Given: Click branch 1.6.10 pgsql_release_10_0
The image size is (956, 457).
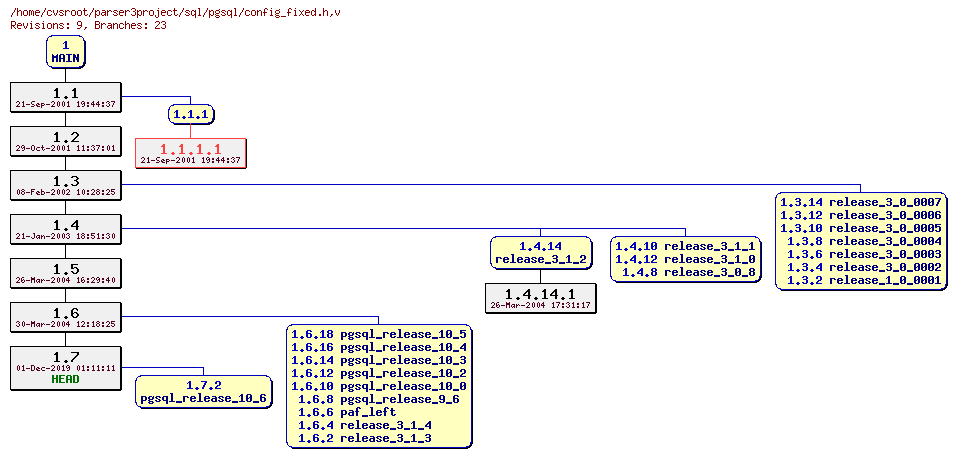Looking at the screenshot, I should (x=379, y=386).
